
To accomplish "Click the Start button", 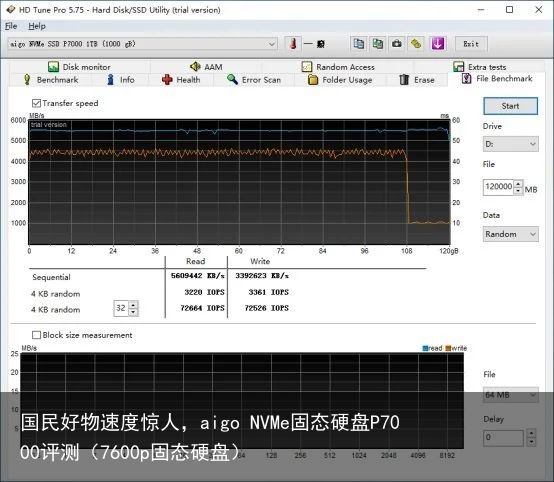I will 511,106.
